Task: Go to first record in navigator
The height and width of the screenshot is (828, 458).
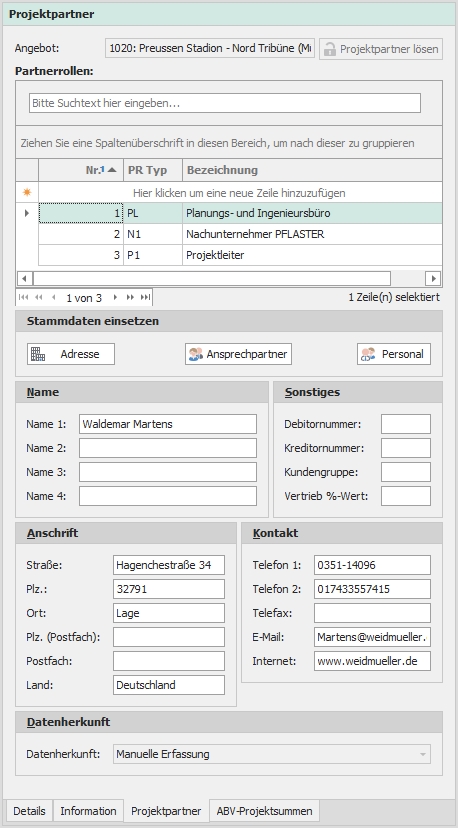Action: (23, 297)
